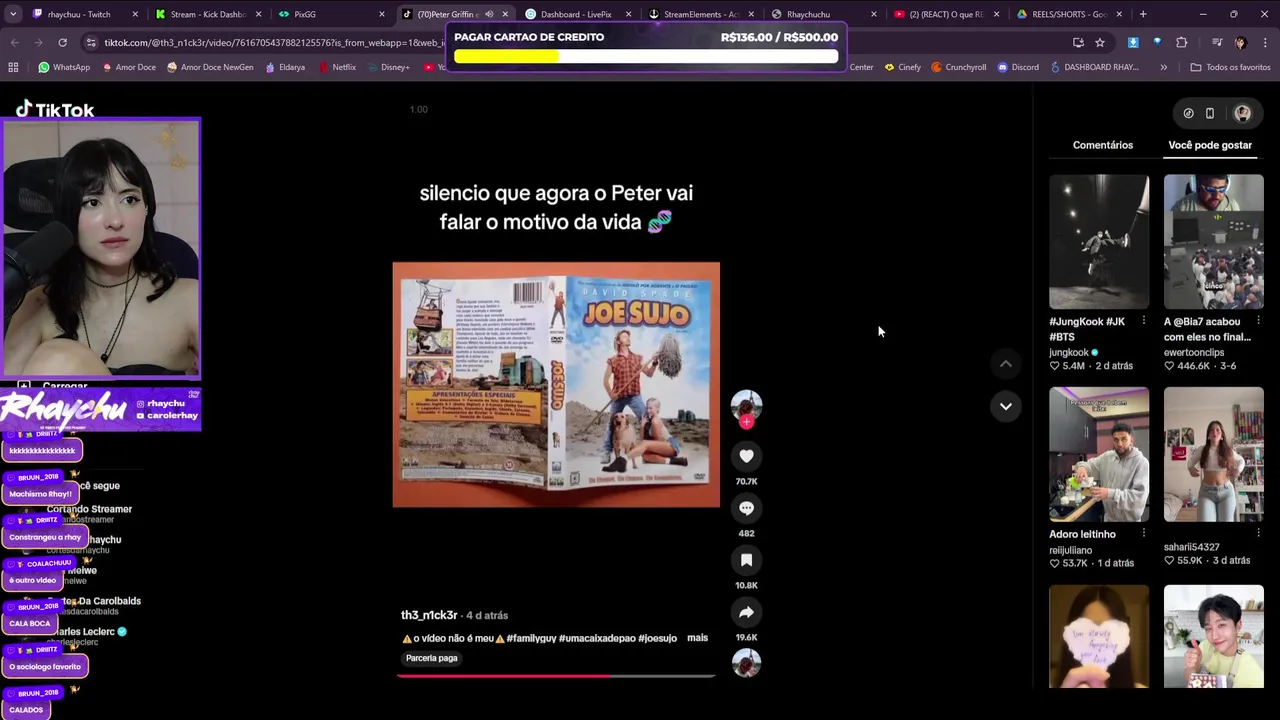Open the browser extensions puzzle icon
This screenshot has width=1280, height=720.
pos(1182,42)
